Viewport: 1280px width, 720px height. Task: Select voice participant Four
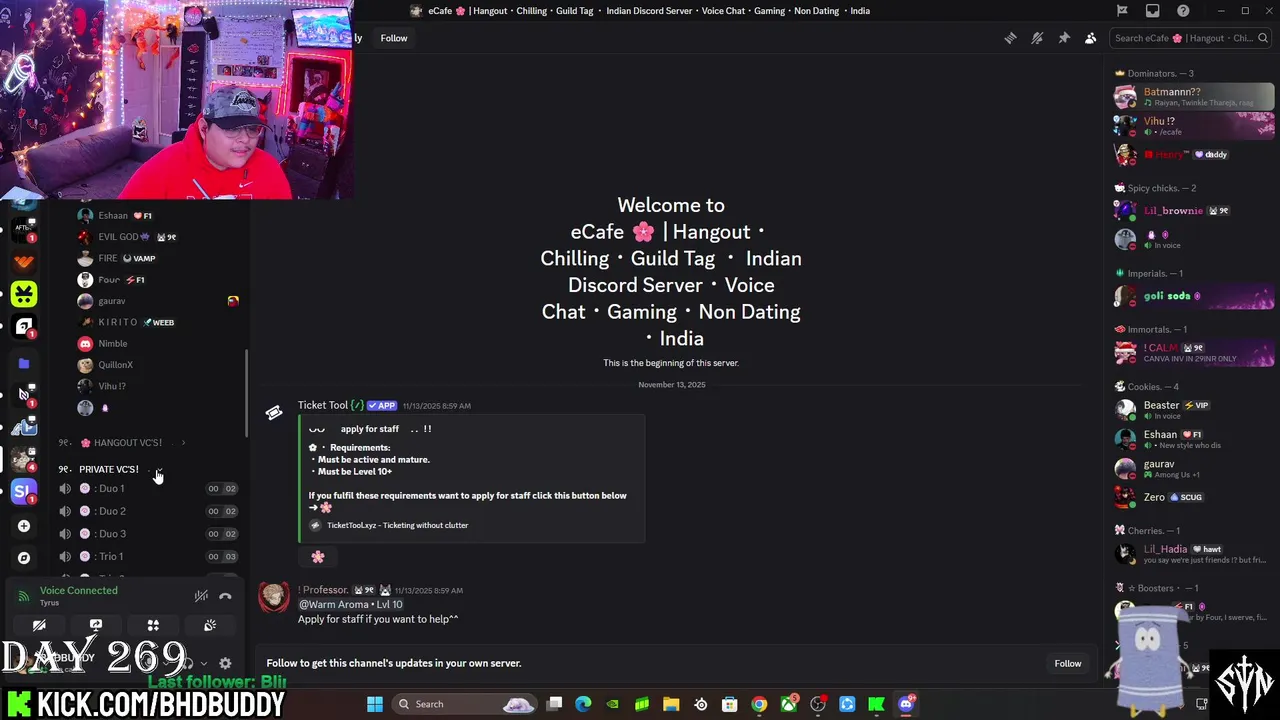pos(157,280)
